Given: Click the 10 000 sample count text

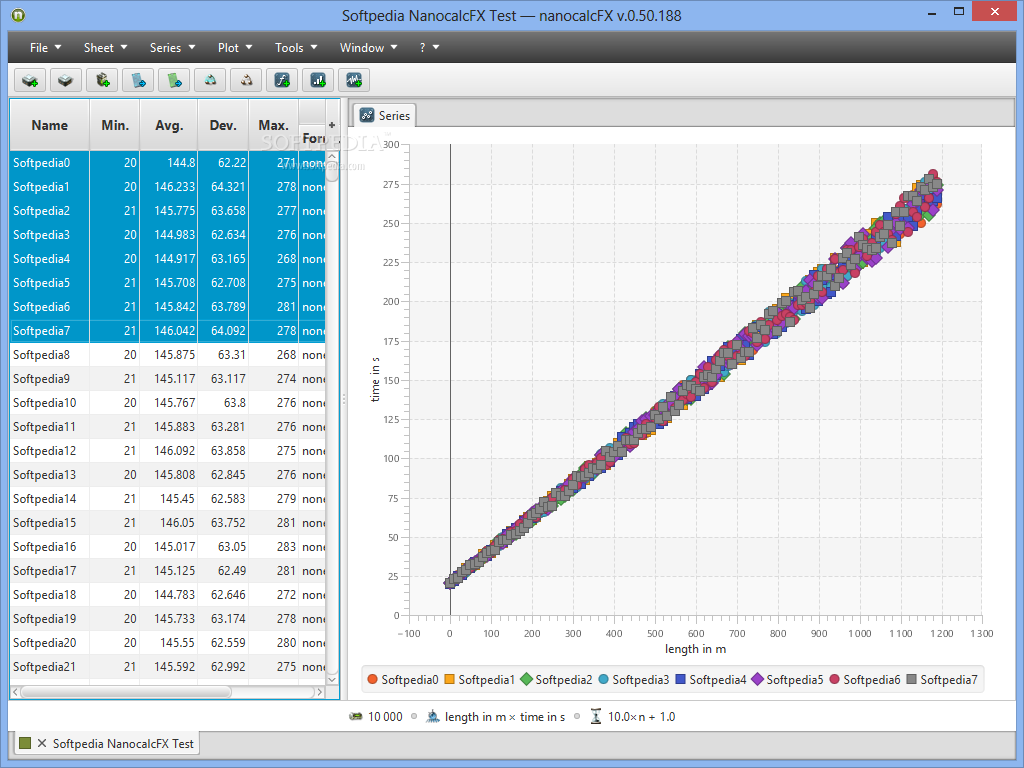Looking at the screenshot, I should coord(385,716).
